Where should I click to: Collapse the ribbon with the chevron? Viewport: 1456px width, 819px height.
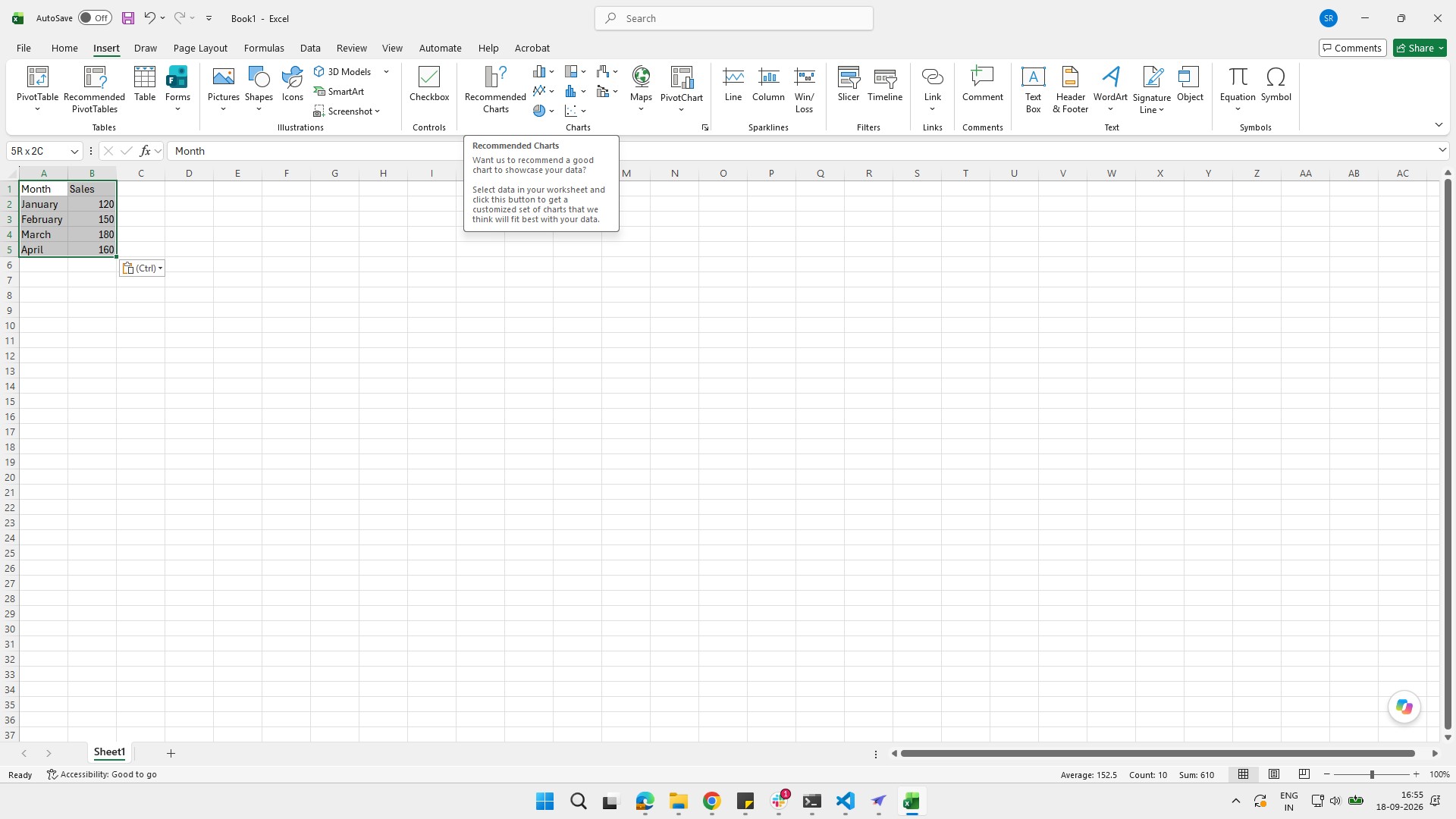[1439, 125]
